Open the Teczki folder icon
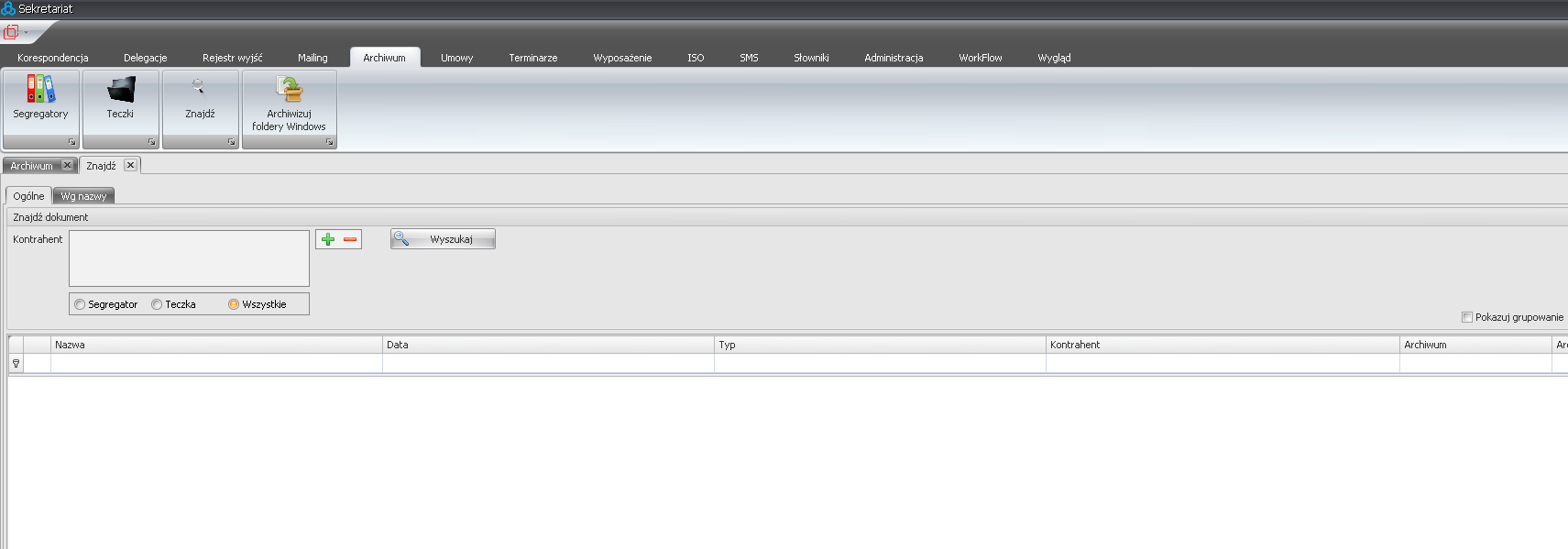Screen dimensions: 1568x549 [x=120, y=89]
